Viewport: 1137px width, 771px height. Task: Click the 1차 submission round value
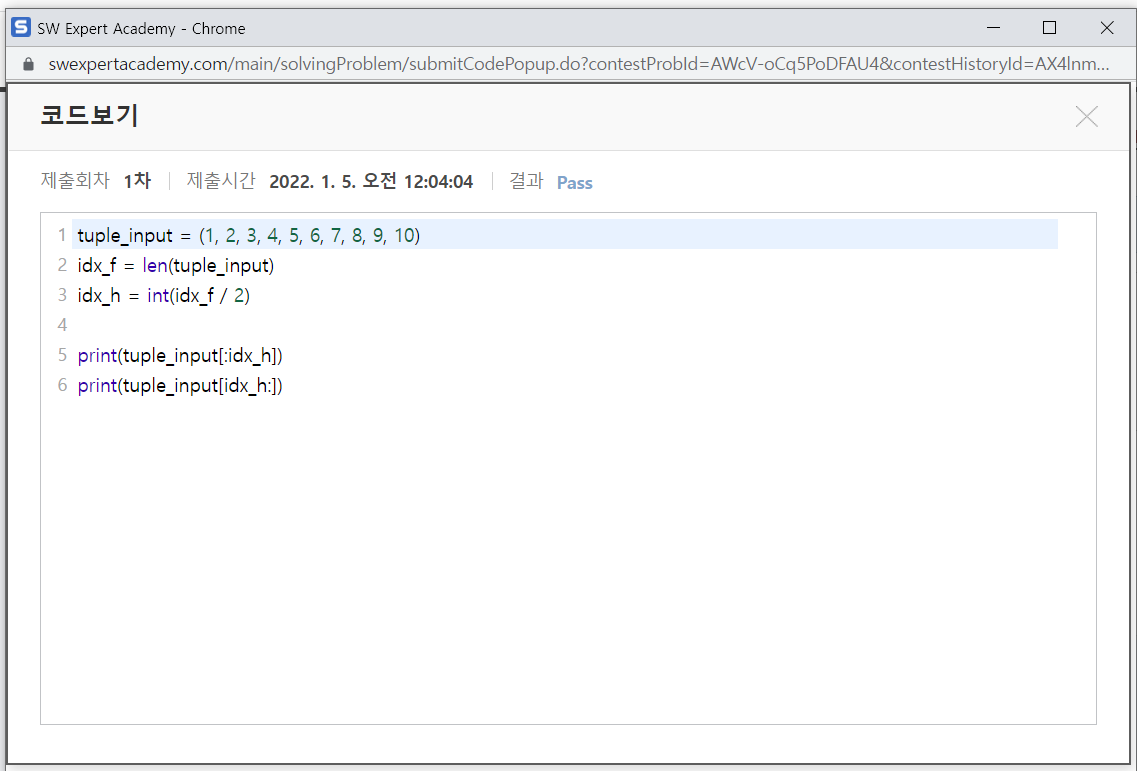tap(137, 181)
